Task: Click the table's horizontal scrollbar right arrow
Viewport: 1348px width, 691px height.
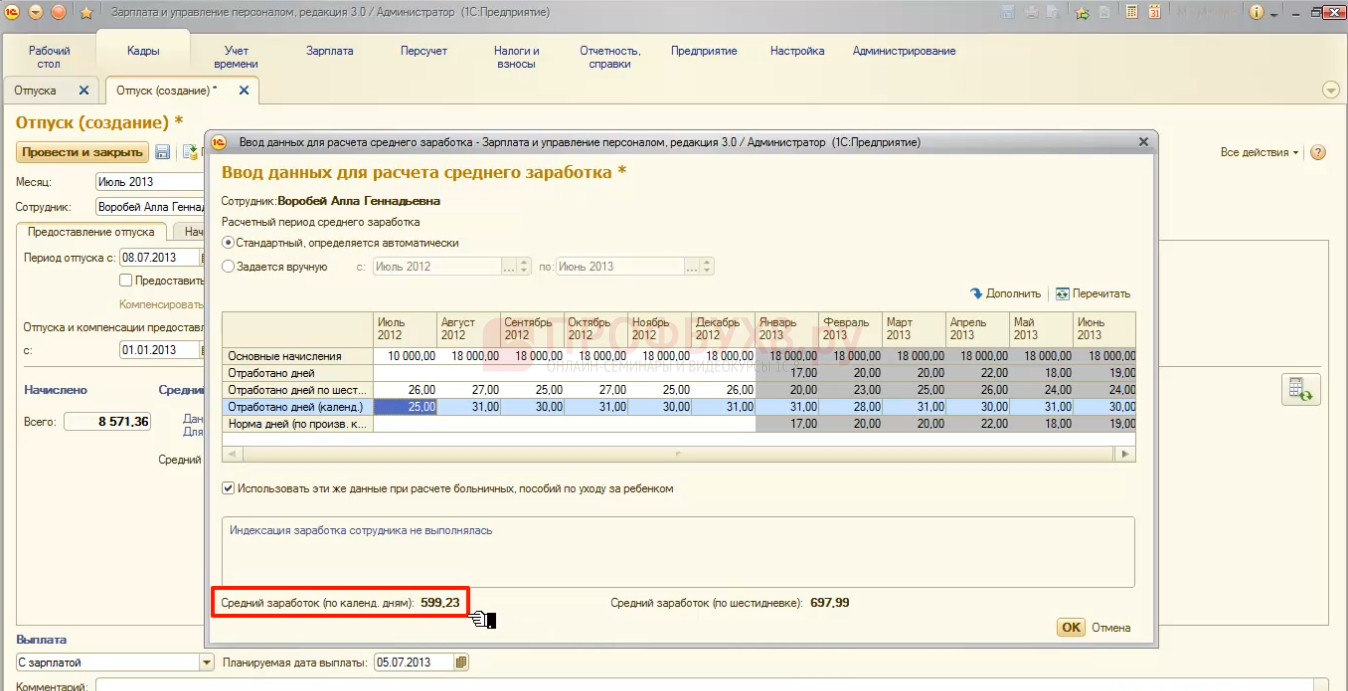Action: coord(1126,454)
